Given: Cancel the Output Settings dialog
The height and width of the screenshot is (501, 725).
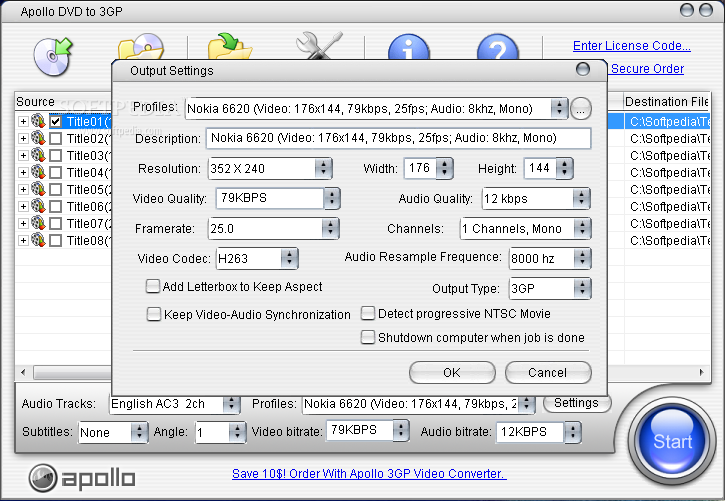Looking at the screenshot, I should point(548,373).
